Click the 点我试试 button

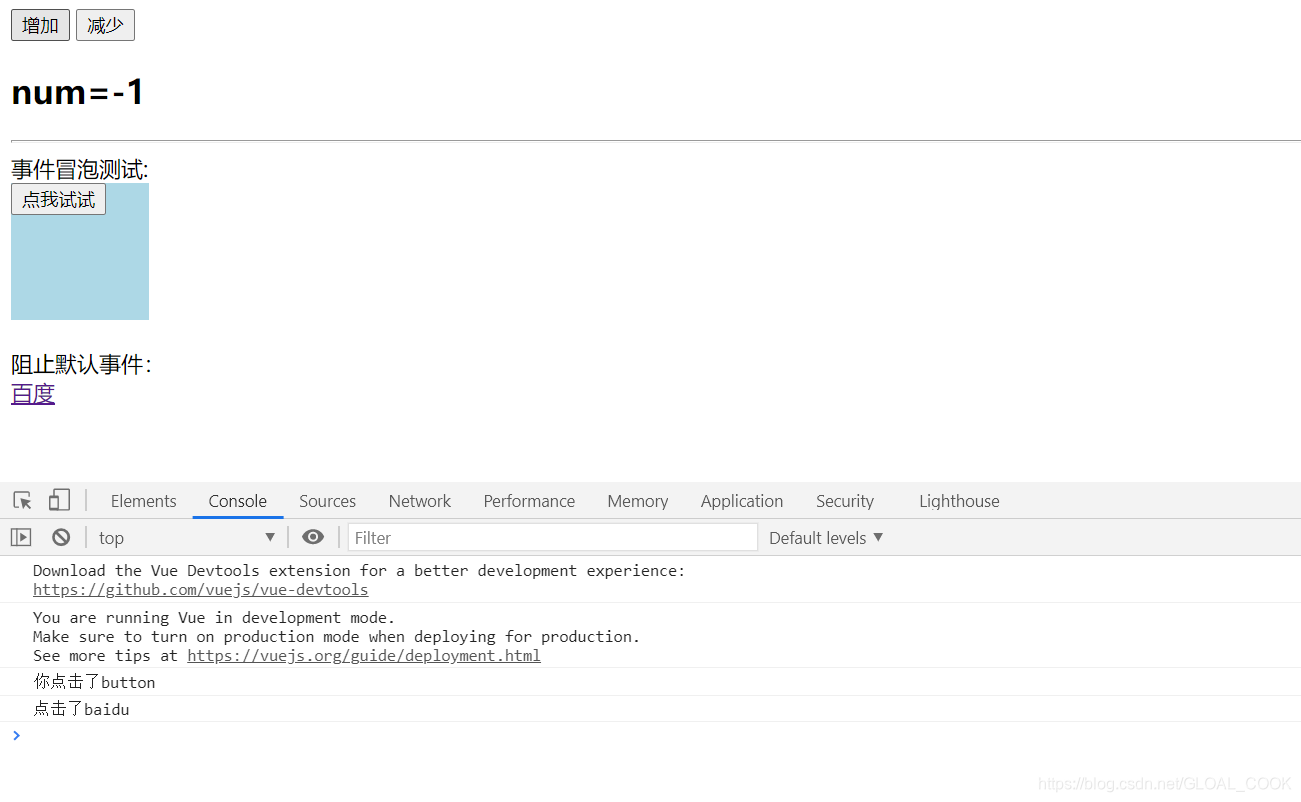58,199
